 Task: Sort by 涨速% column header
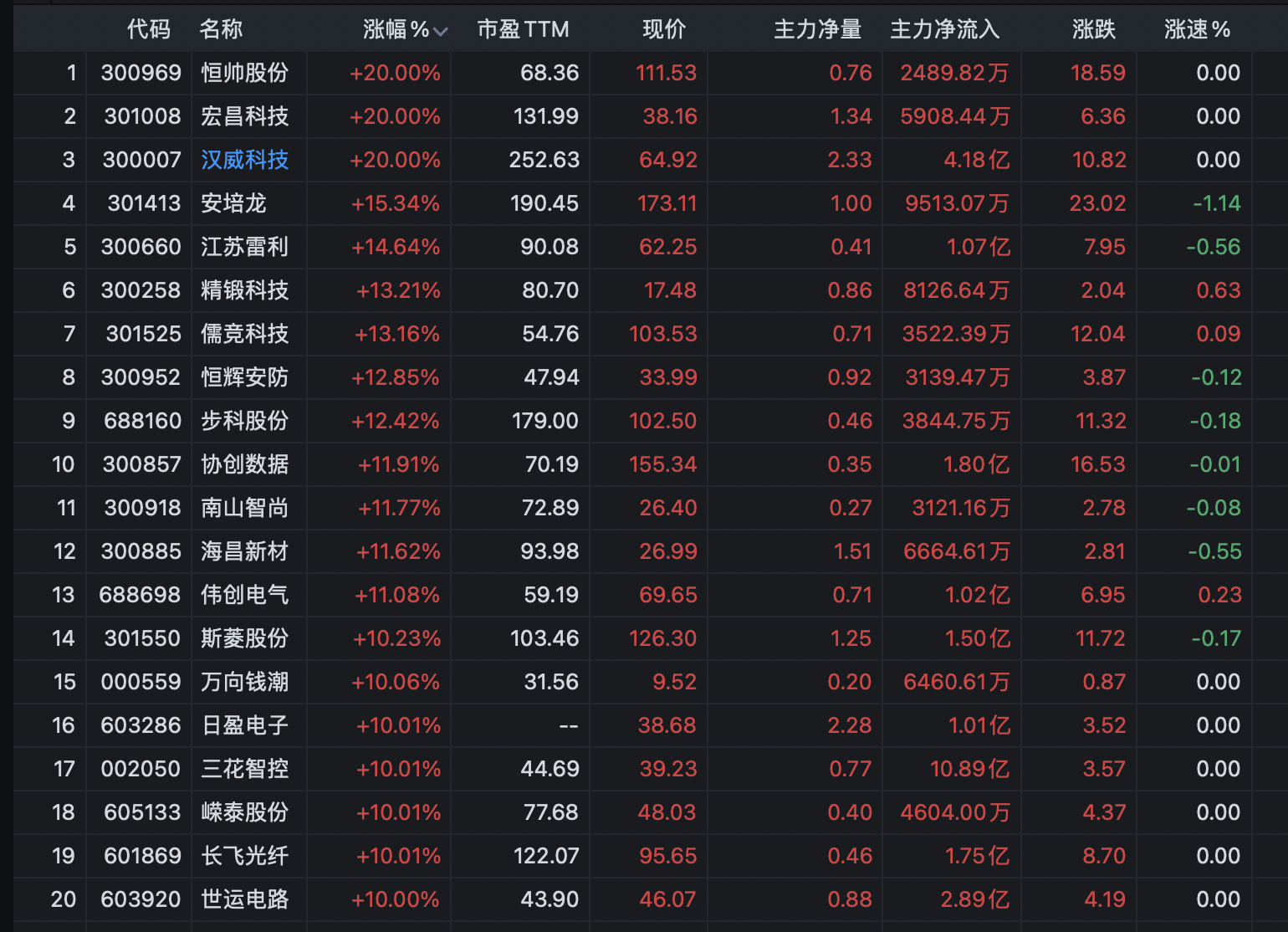point(1197,29)
